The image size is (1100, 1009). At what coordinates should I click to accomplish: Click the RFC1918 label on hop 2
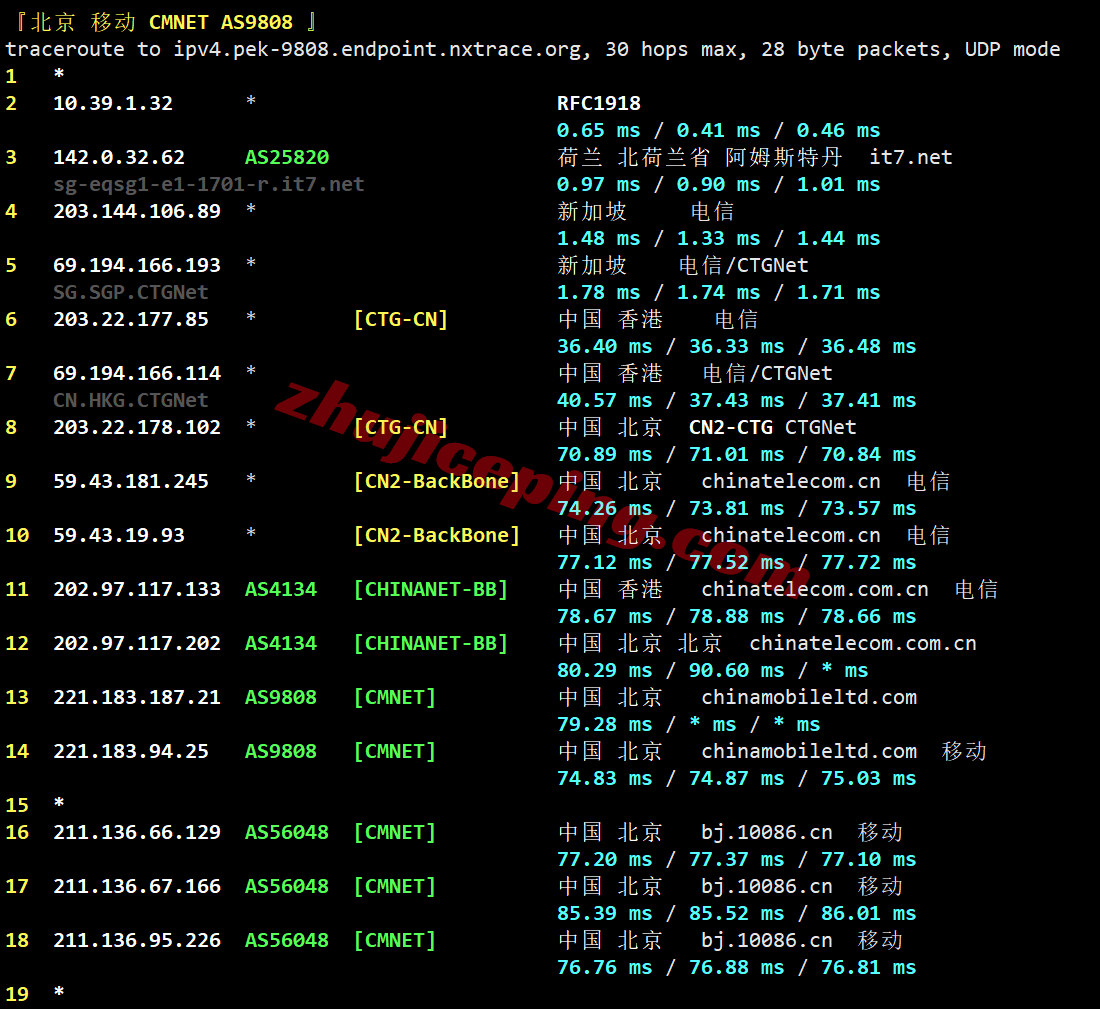599,103
